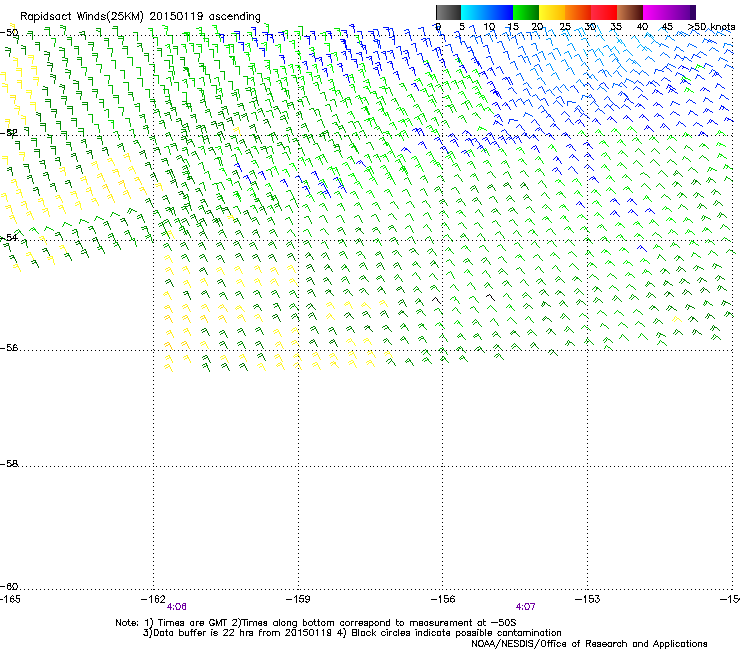Screen dimensions: 740x650
Task: Click the cyan 5-10 knots color swatch
Action: [x=474, y=12]
